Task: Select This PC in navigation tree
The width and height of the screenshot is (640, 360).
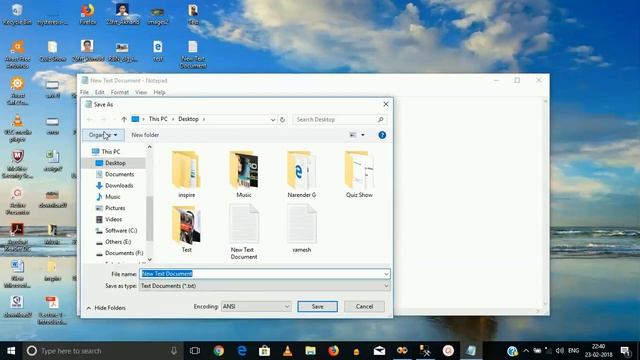Action: (106, 151)
